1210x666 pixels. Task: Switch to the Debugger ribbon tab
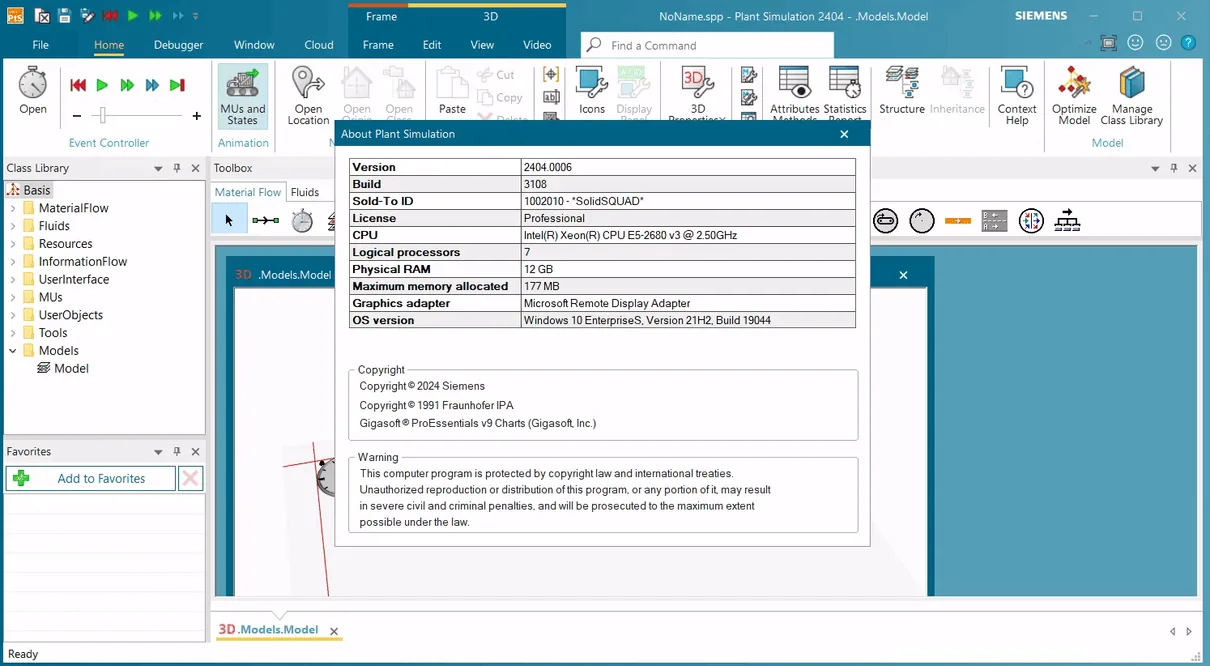[178, 45]
